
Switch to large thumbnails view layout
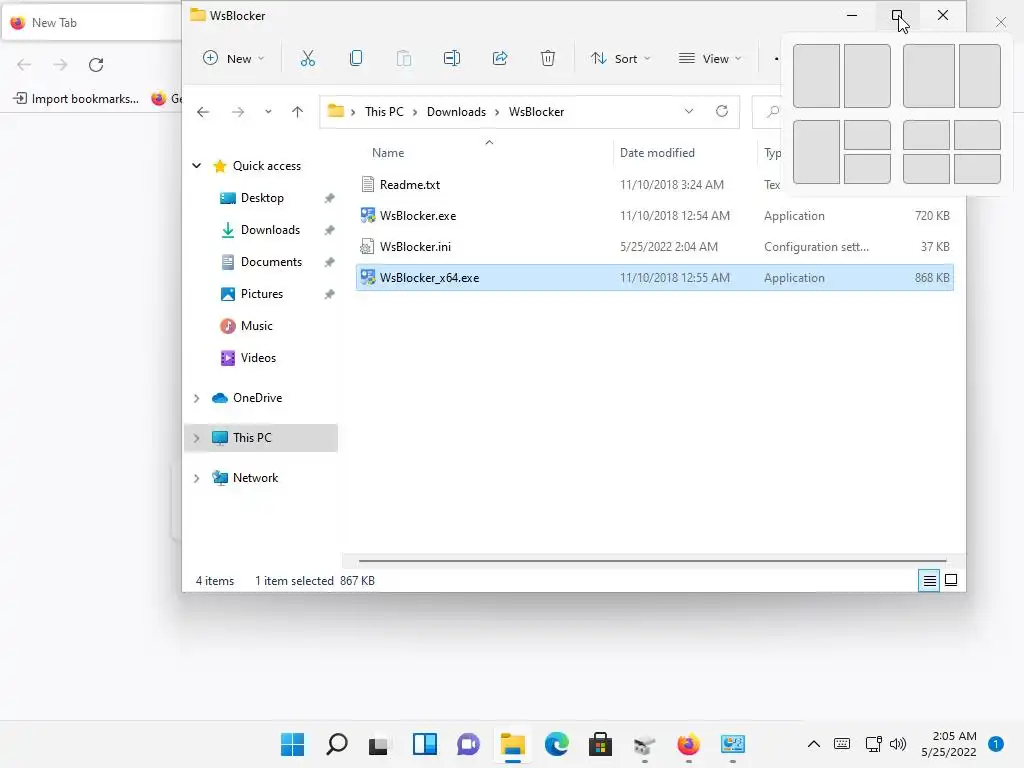pyautogui.click(x=951, y=580)
